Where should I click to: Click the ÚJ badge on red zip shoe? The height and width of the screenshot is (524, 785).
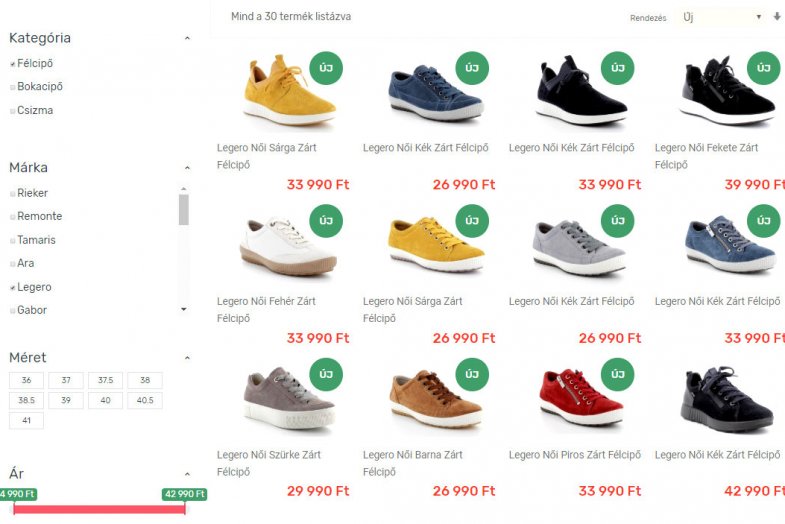coord(618,374)
